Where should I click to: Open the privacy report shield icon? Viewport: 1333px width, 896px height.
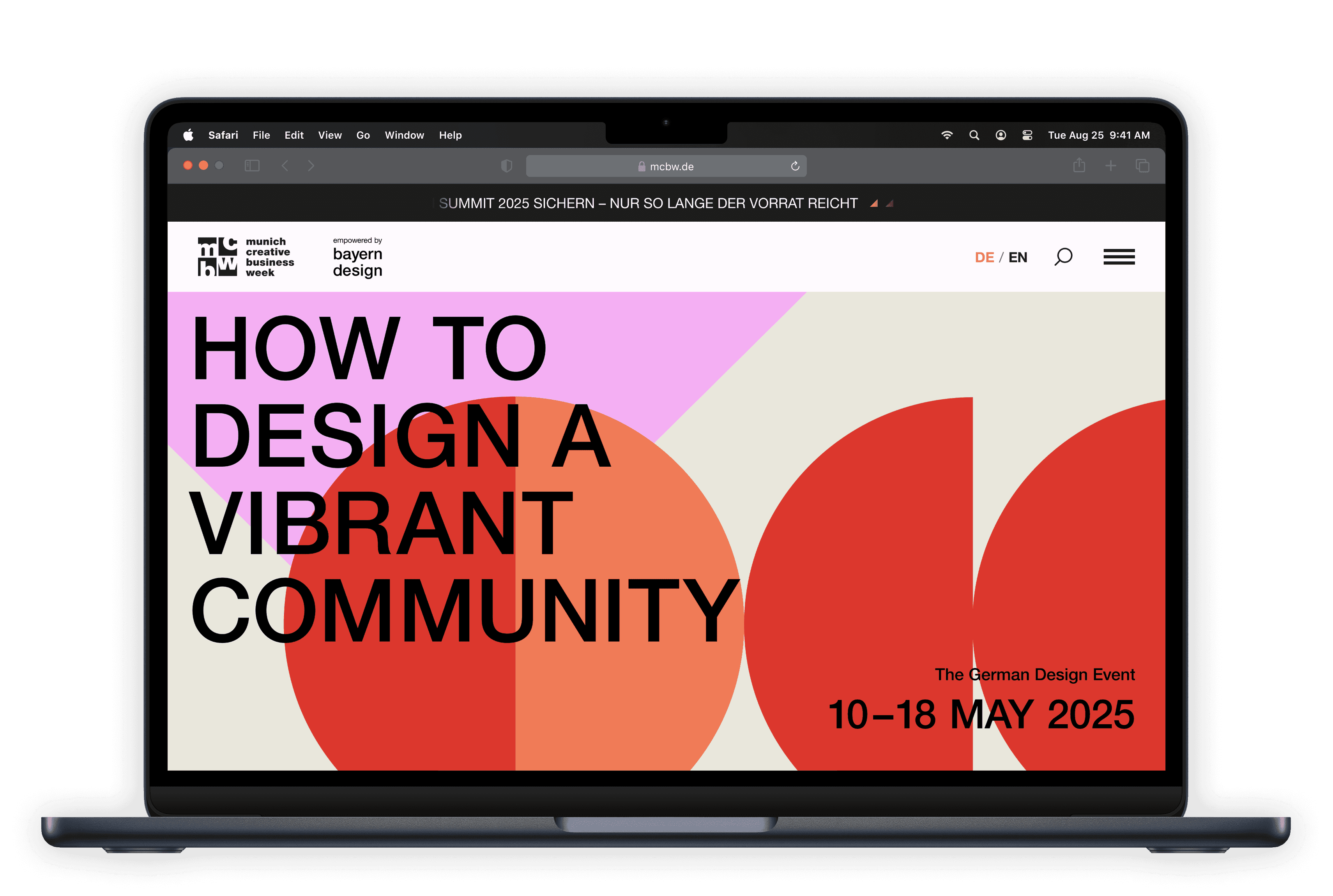506,166
